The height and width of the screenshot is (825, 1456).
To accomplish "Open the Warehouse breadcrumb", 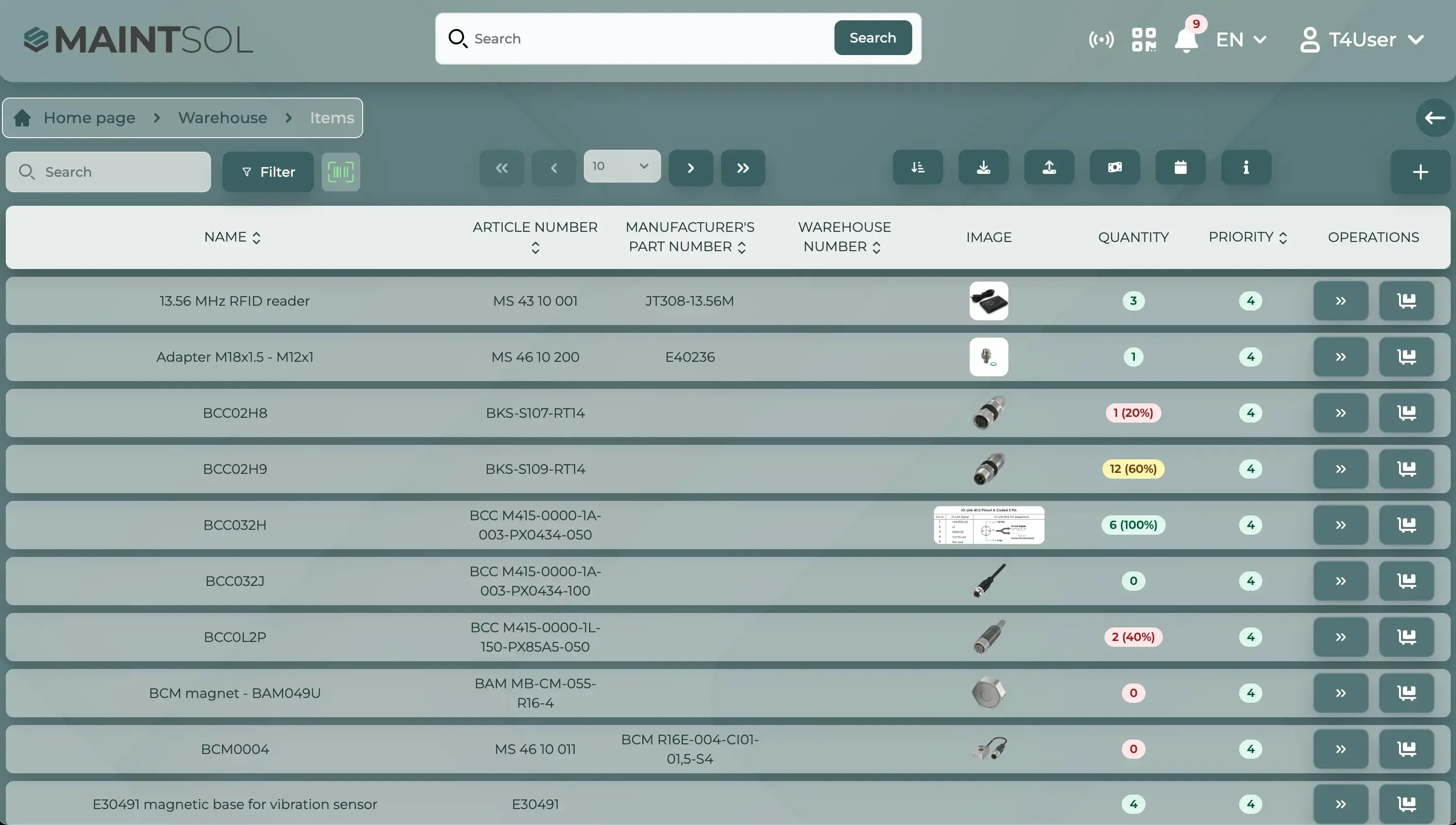I will 223,118.
